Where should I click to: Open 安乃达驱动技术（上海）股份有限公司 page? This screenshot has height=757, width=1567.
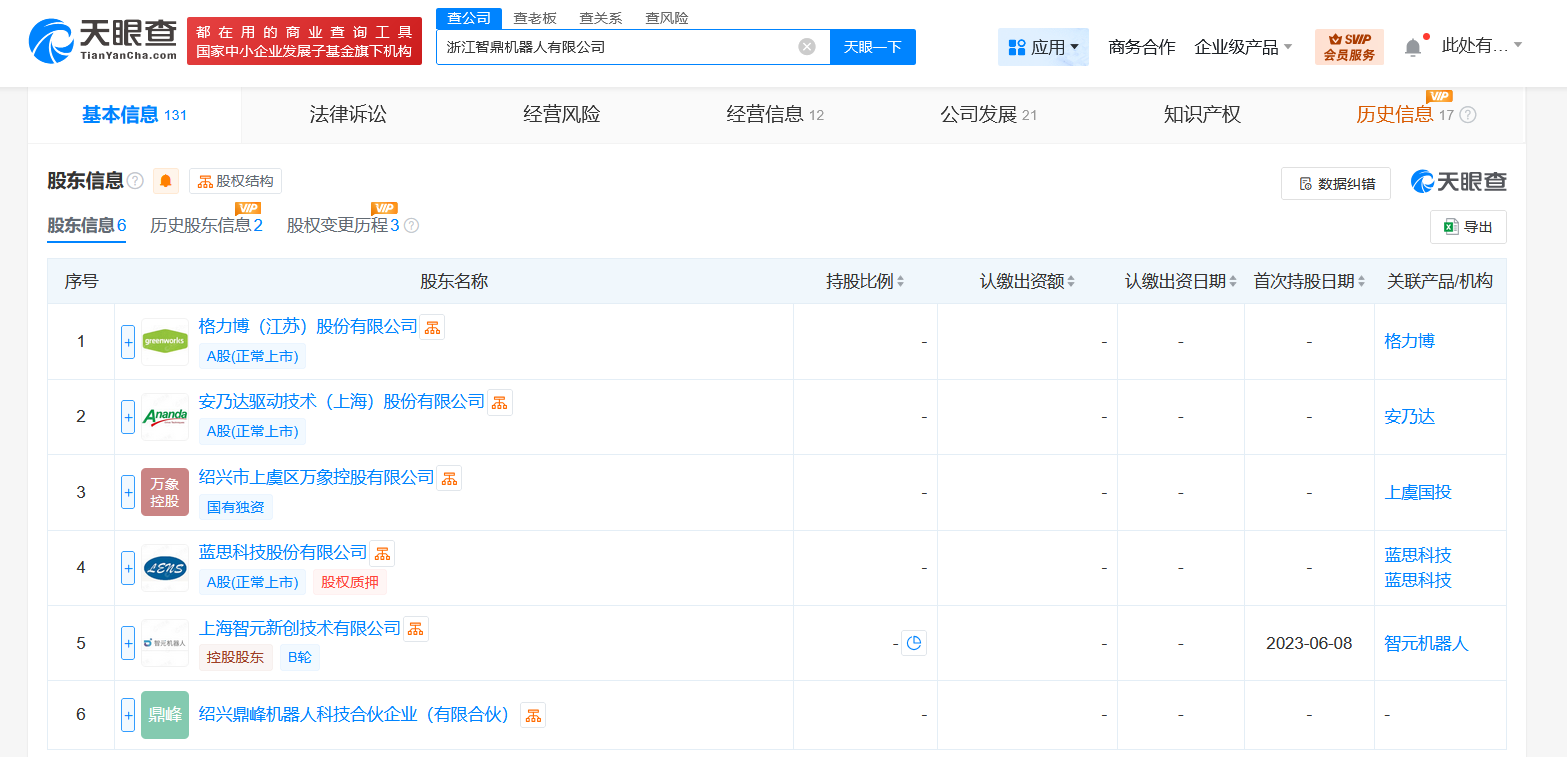coord(342,402)
